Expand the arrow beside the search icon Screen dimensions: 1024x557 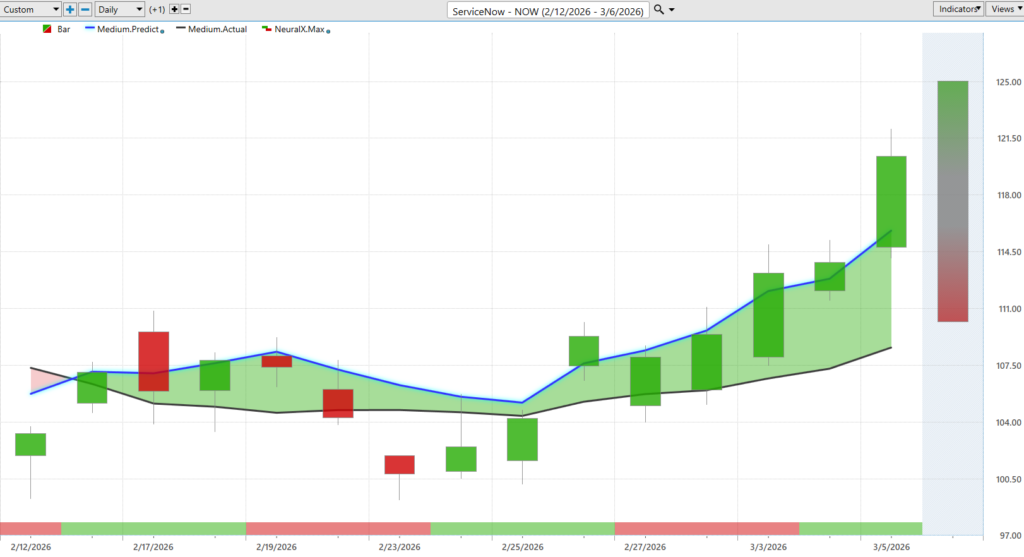click(671, 10)
